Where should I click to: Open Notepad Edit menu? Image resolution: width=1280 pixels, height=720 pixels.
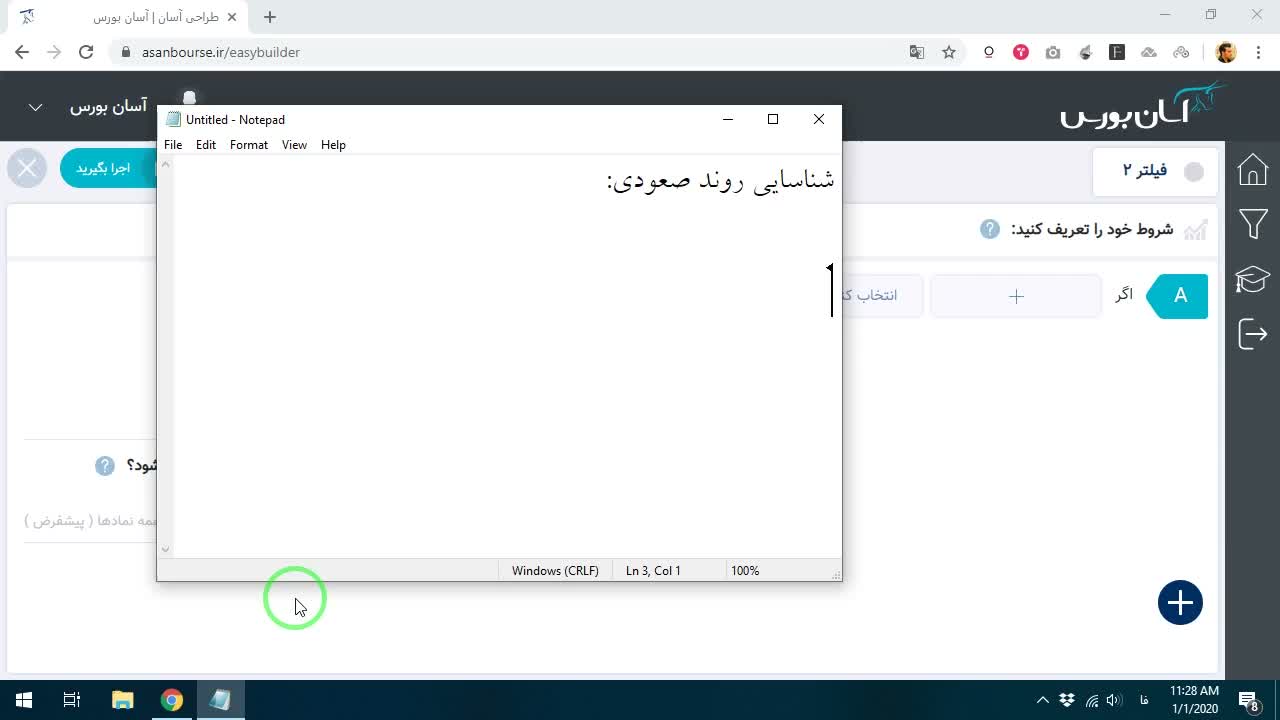(206, 145)
